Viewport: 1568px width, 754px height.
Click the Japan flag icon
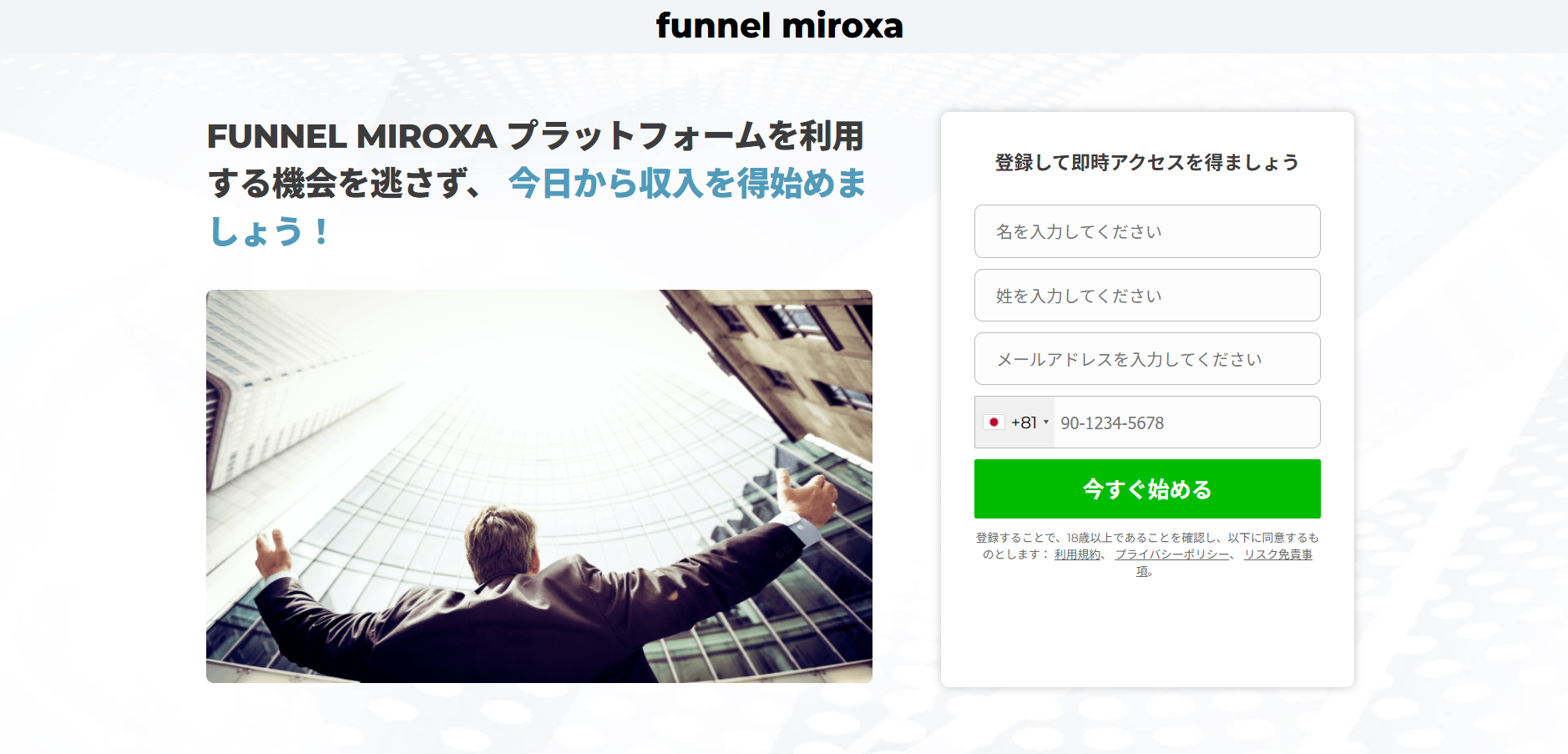click(x=994, y=423)
